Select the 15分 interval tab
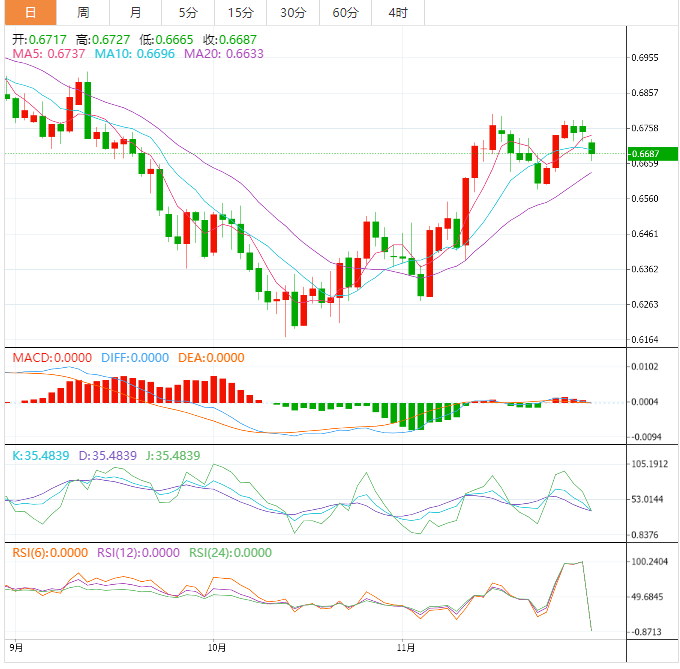The width and height of the screenshot is (680, 669). click(x=240, y=12)
